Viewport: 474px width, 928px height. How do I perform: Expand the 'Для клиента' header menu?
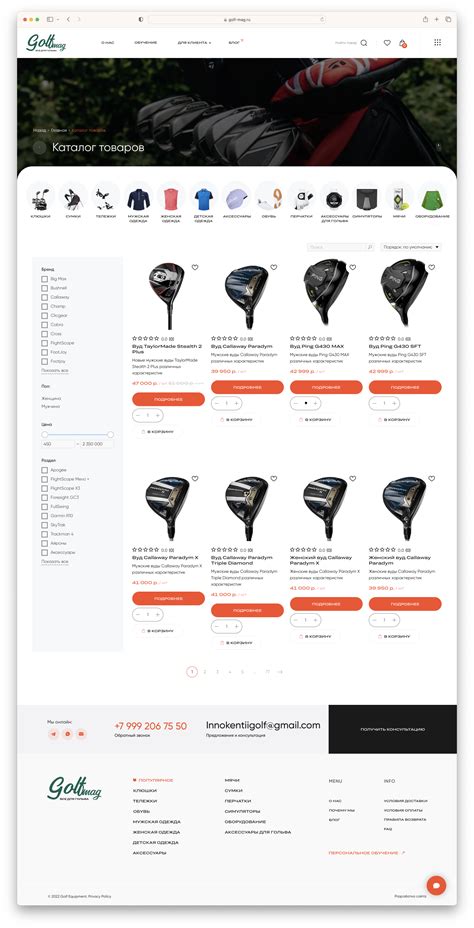pos(194,43)
